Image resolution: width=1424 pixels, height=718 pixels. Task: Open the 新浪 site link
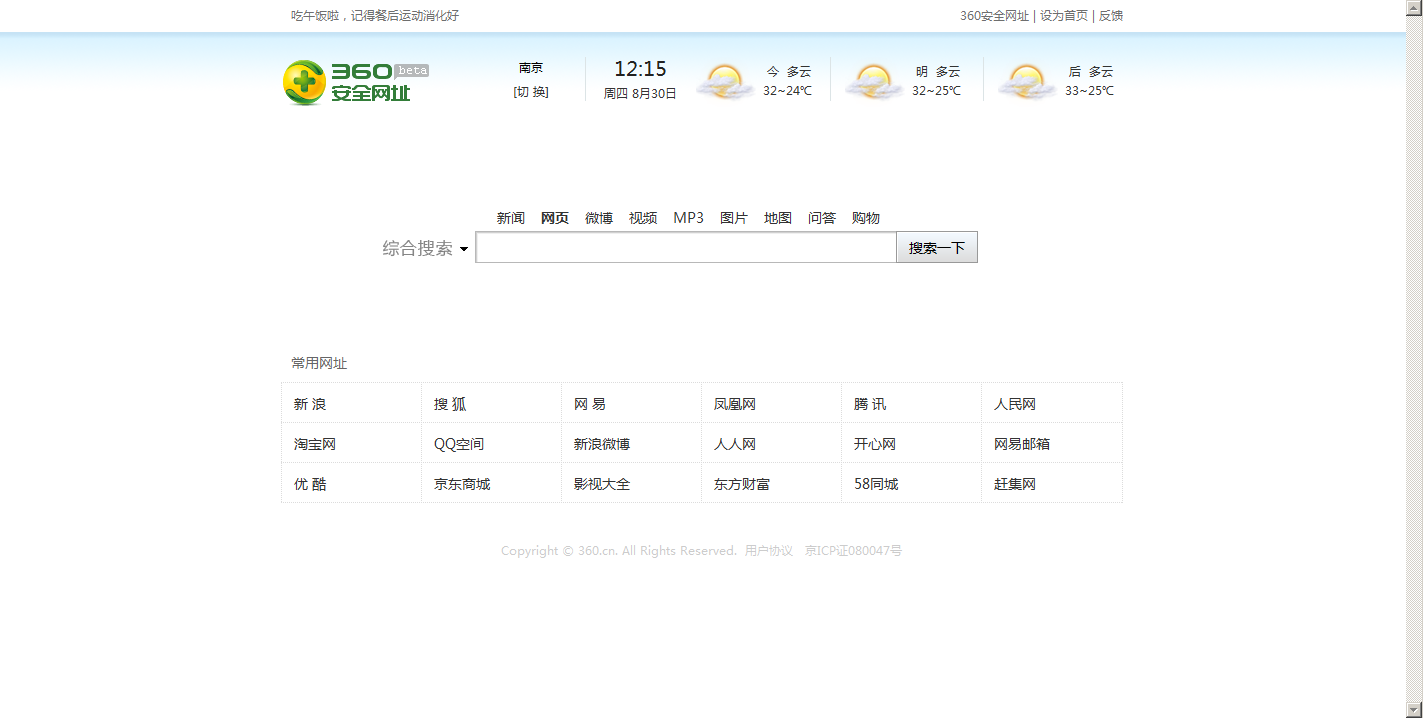310,404
